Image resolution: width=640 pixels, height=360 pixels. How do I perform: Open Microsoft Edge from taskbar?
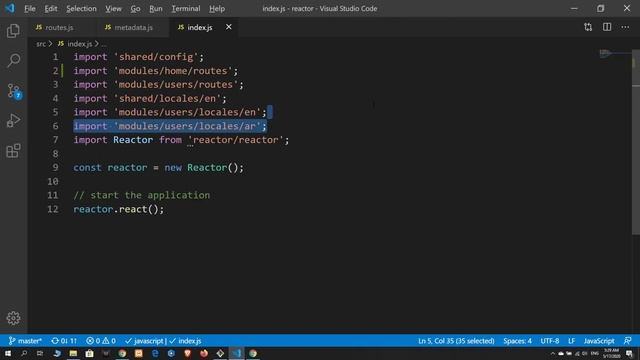(x=155, y=353)
